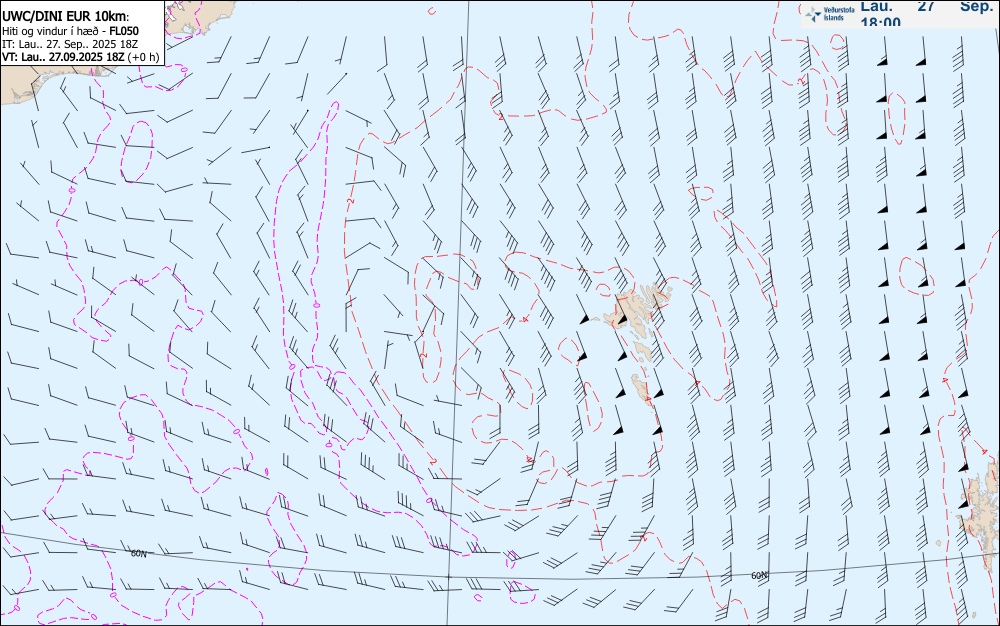This screenshot has width=1000, height=626.
Task: Click the eastern 60N latitude label
Action: [759, 575]
